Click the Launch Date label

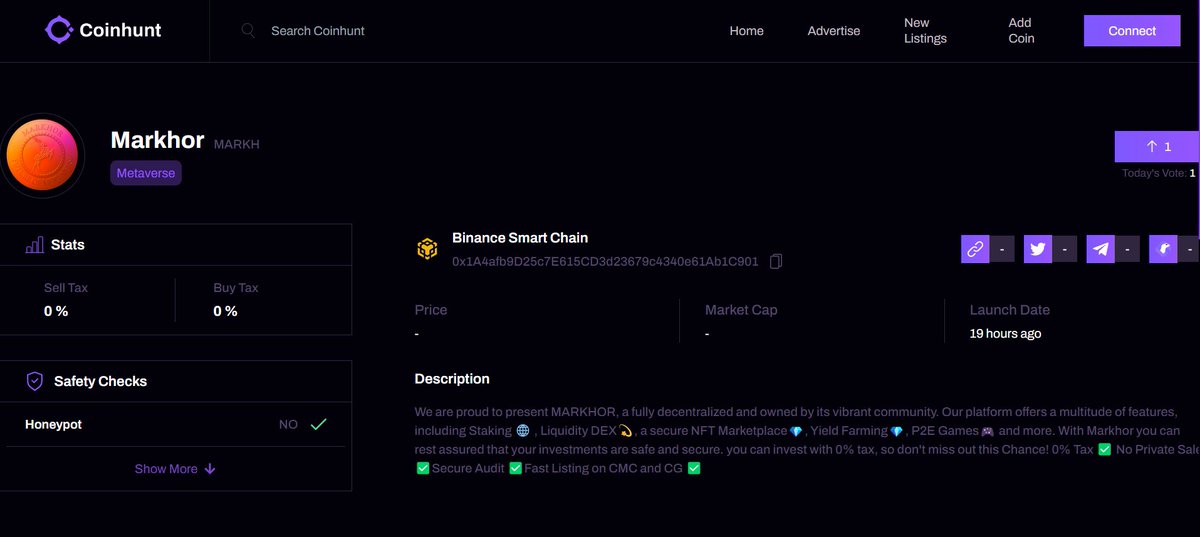click(x=1010, y=310)
